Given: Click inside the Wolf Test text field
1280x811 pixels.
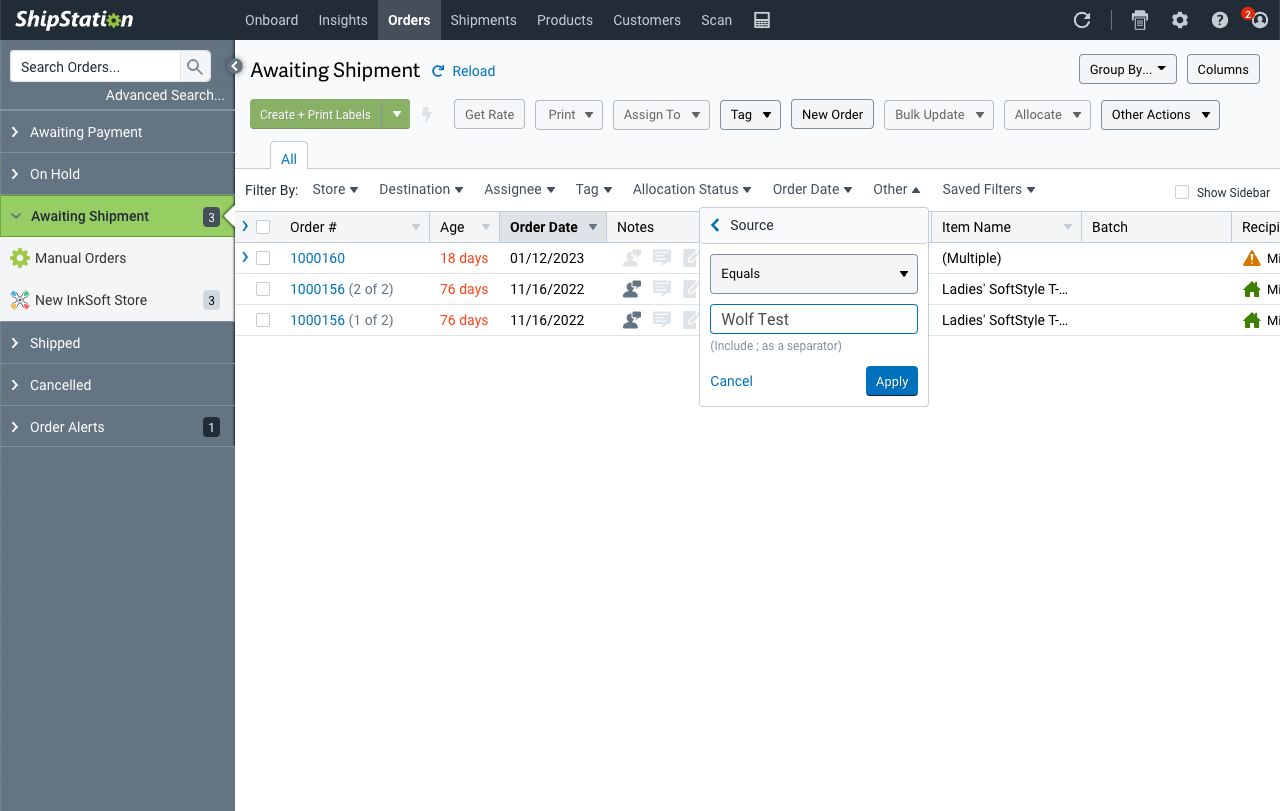Looking at the screenshot, I should coord(813,318).
